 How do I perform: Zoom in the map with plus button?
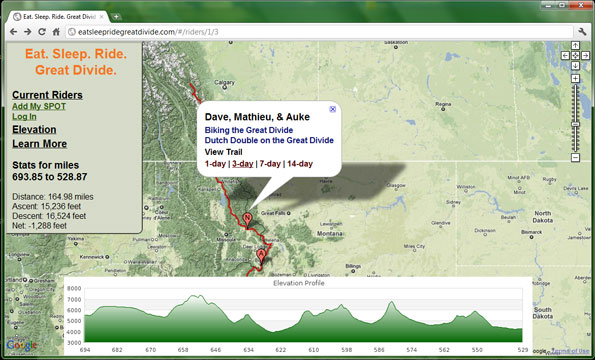click(x=575, y=79)
